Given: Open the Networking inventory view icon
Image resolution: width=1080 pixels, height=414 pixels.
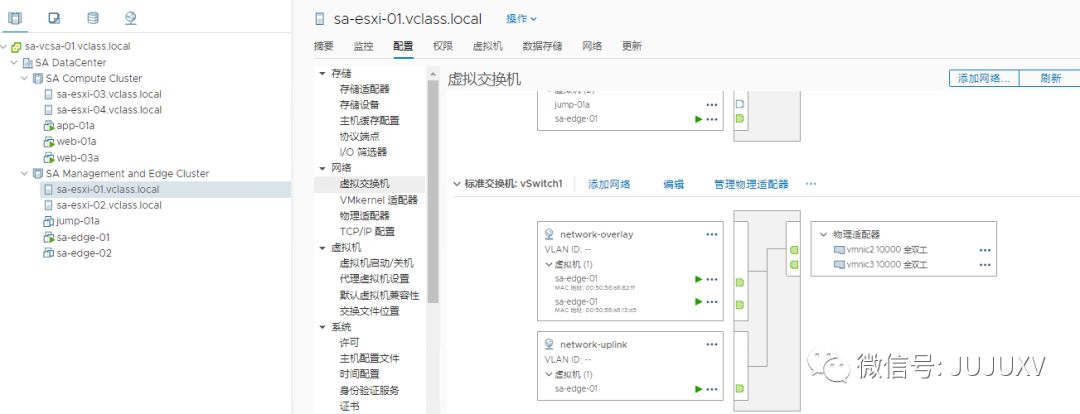Looking at the screenshot, I should point(131,19).
